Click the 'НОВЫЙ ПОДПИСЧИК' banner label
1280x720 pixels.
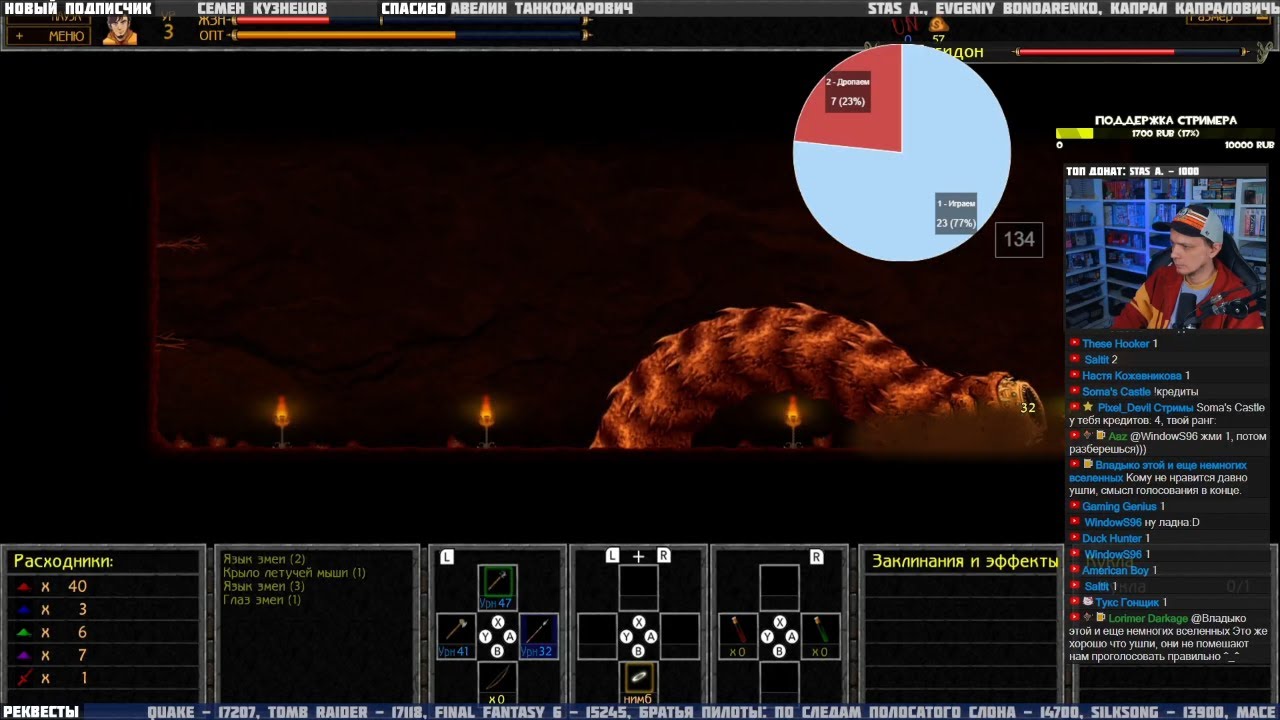[x=77, y=8]
